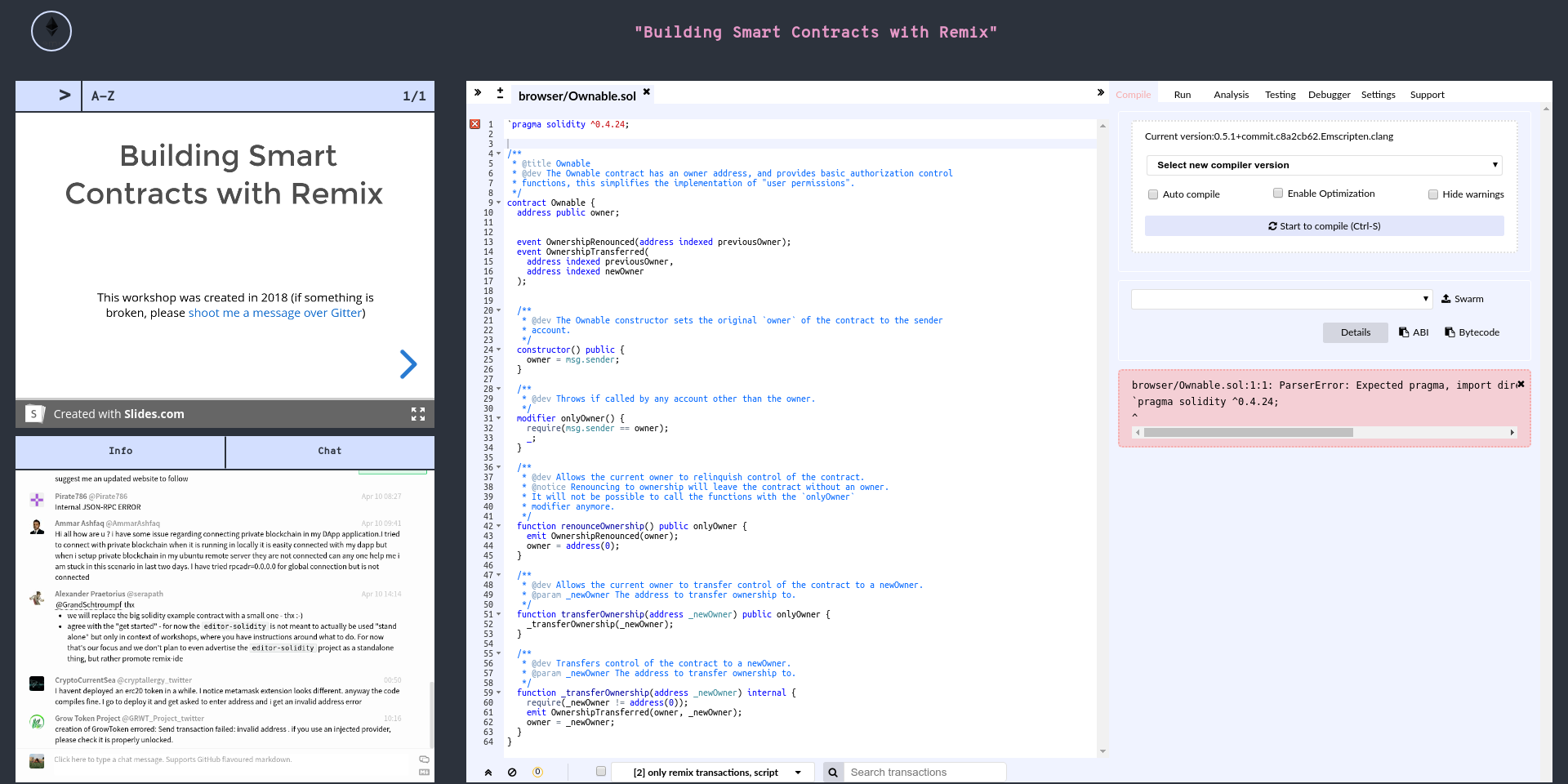Click the editor scrollbar down arrow
The image size is (1568, 784).
tap(1102, 751)
